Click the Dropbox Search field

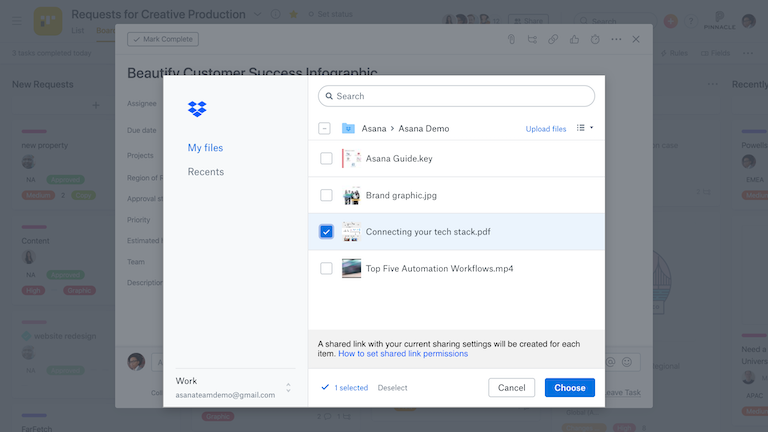click(456, 96)
